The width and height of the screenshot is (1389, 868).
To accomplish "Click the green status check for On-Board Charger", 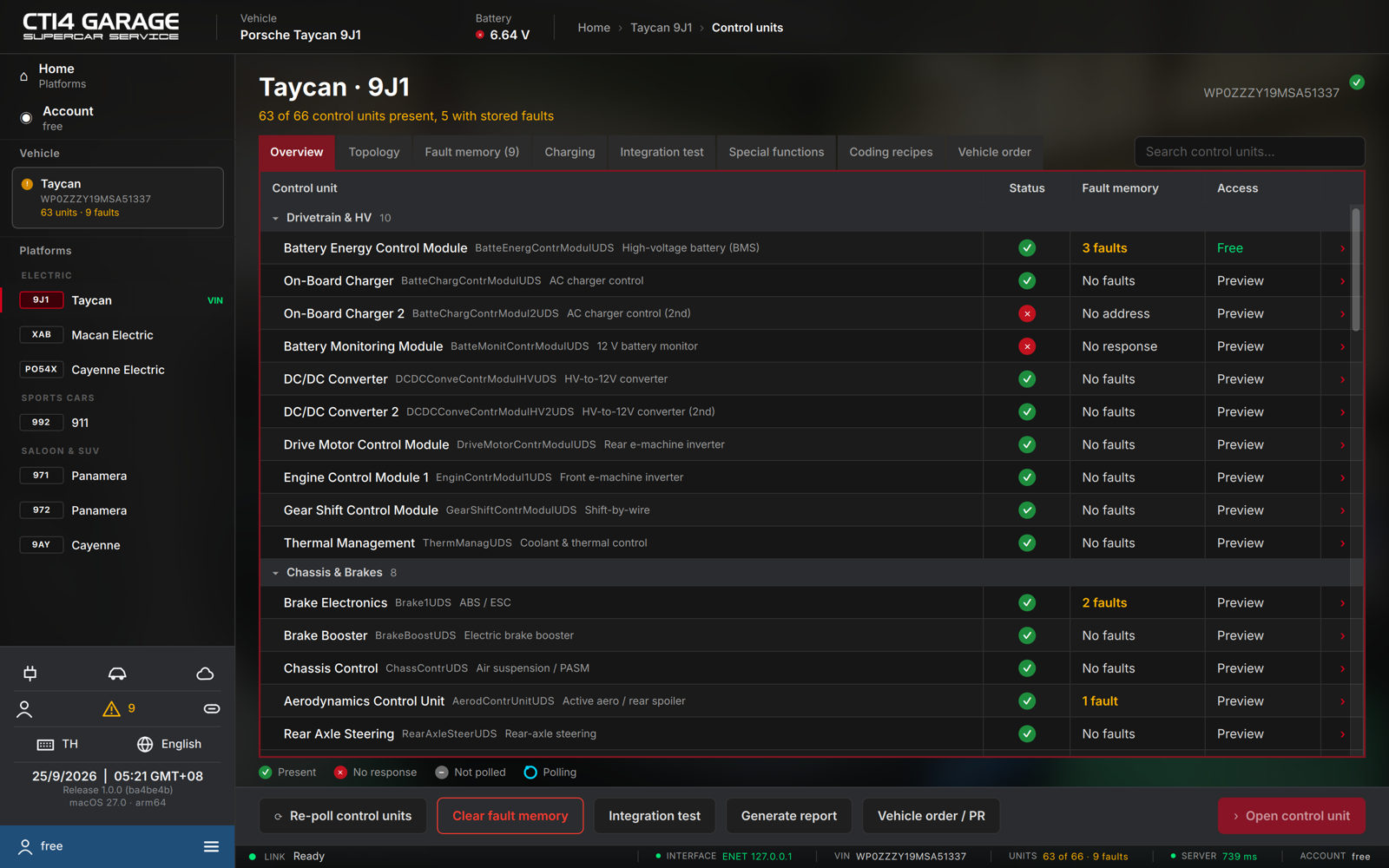I will tap(1027, 280).
